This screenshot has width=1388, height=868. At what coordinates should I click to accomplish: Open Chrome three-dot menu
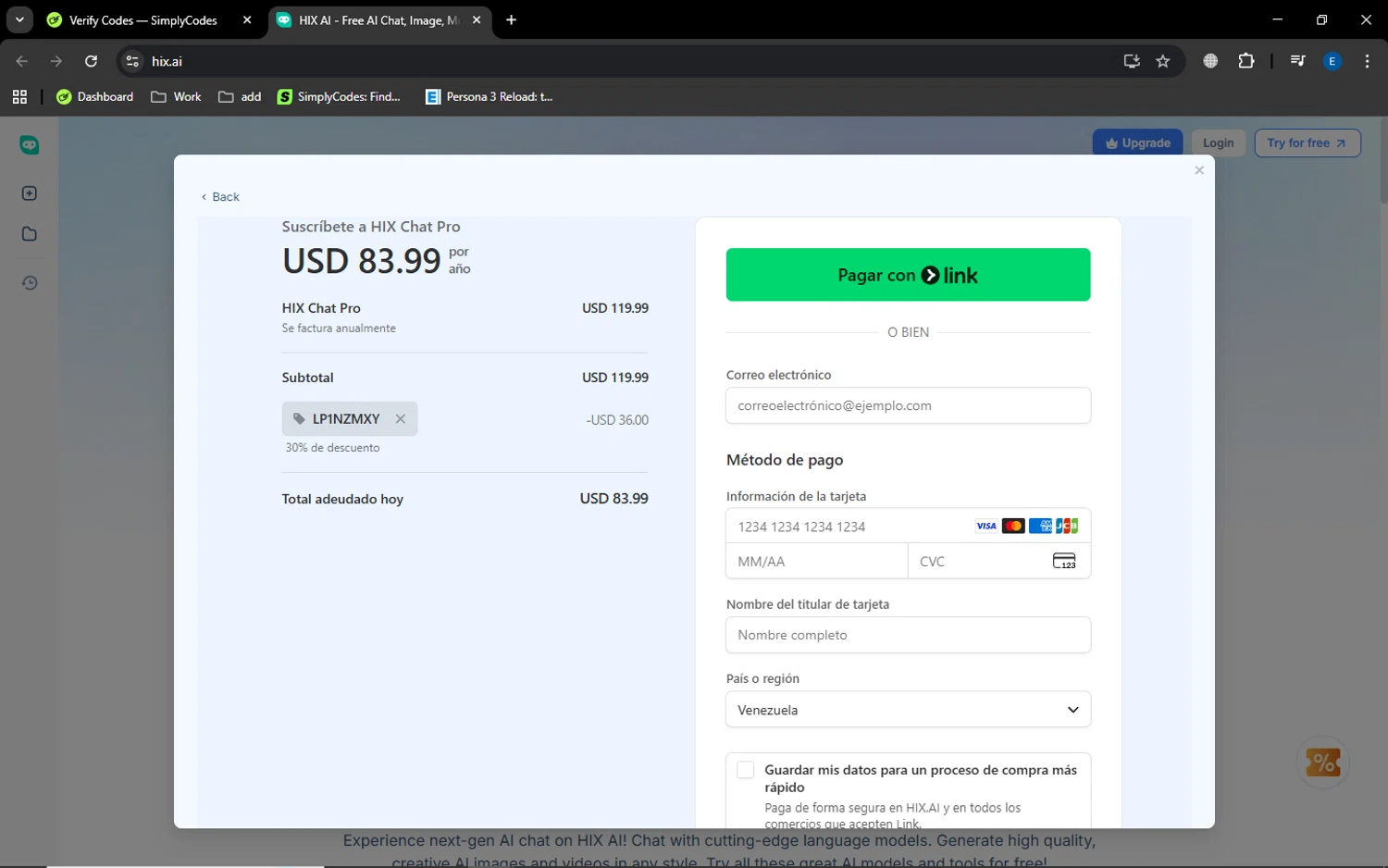coord(1367,61)
